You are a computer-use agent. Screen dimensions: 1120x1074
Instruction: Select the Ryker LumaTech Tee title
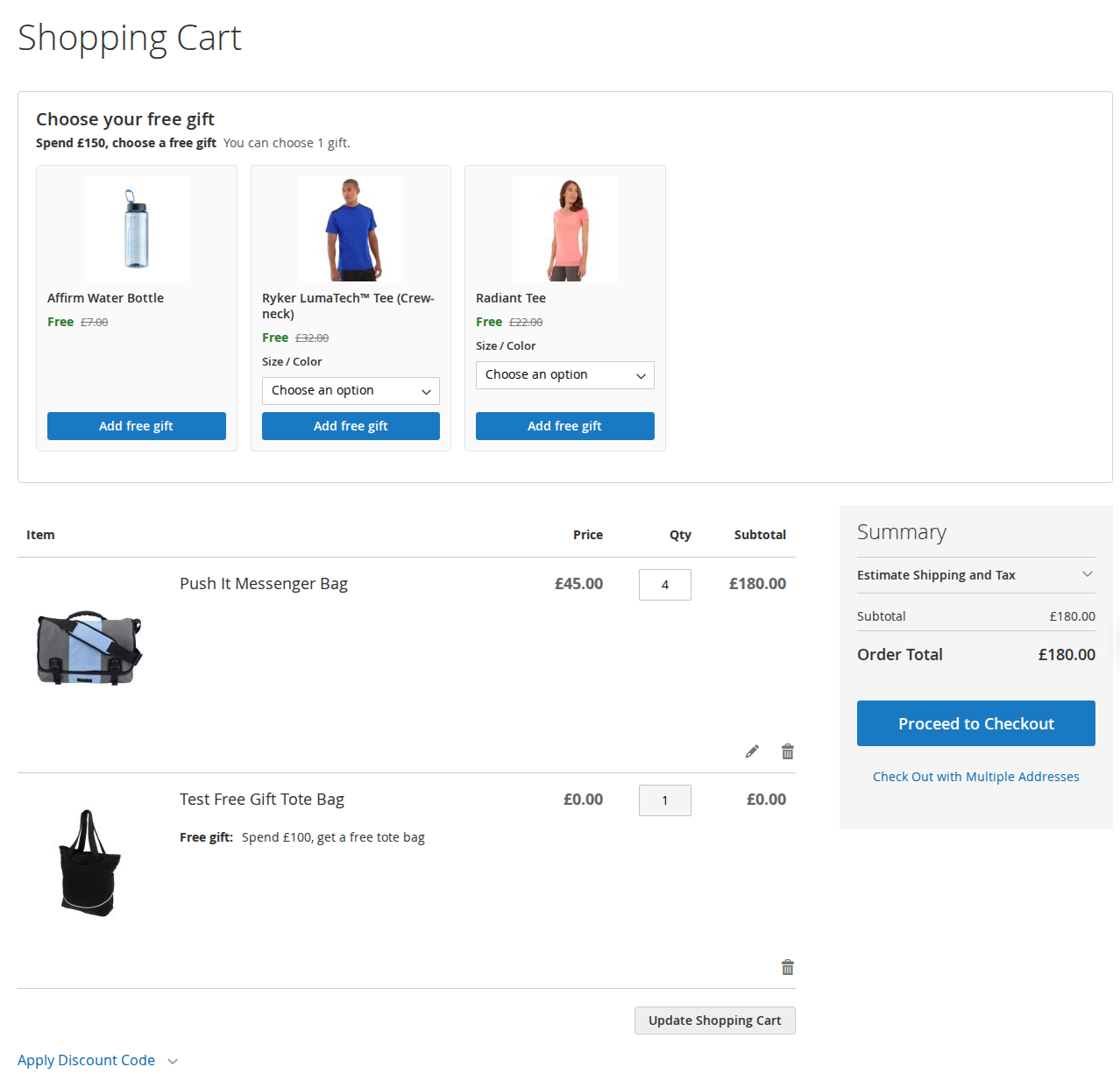(x=348, y=306)
